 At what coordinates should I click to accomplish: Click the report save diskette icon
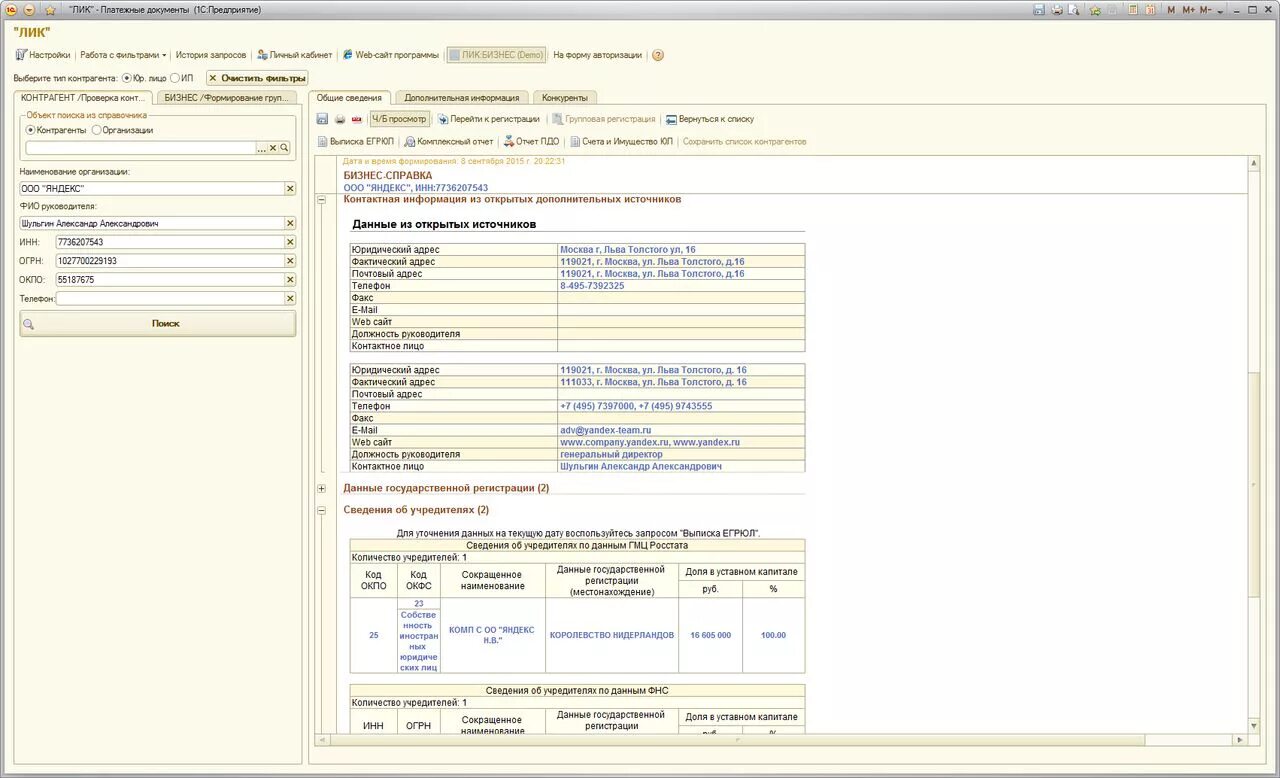point(322,119)
